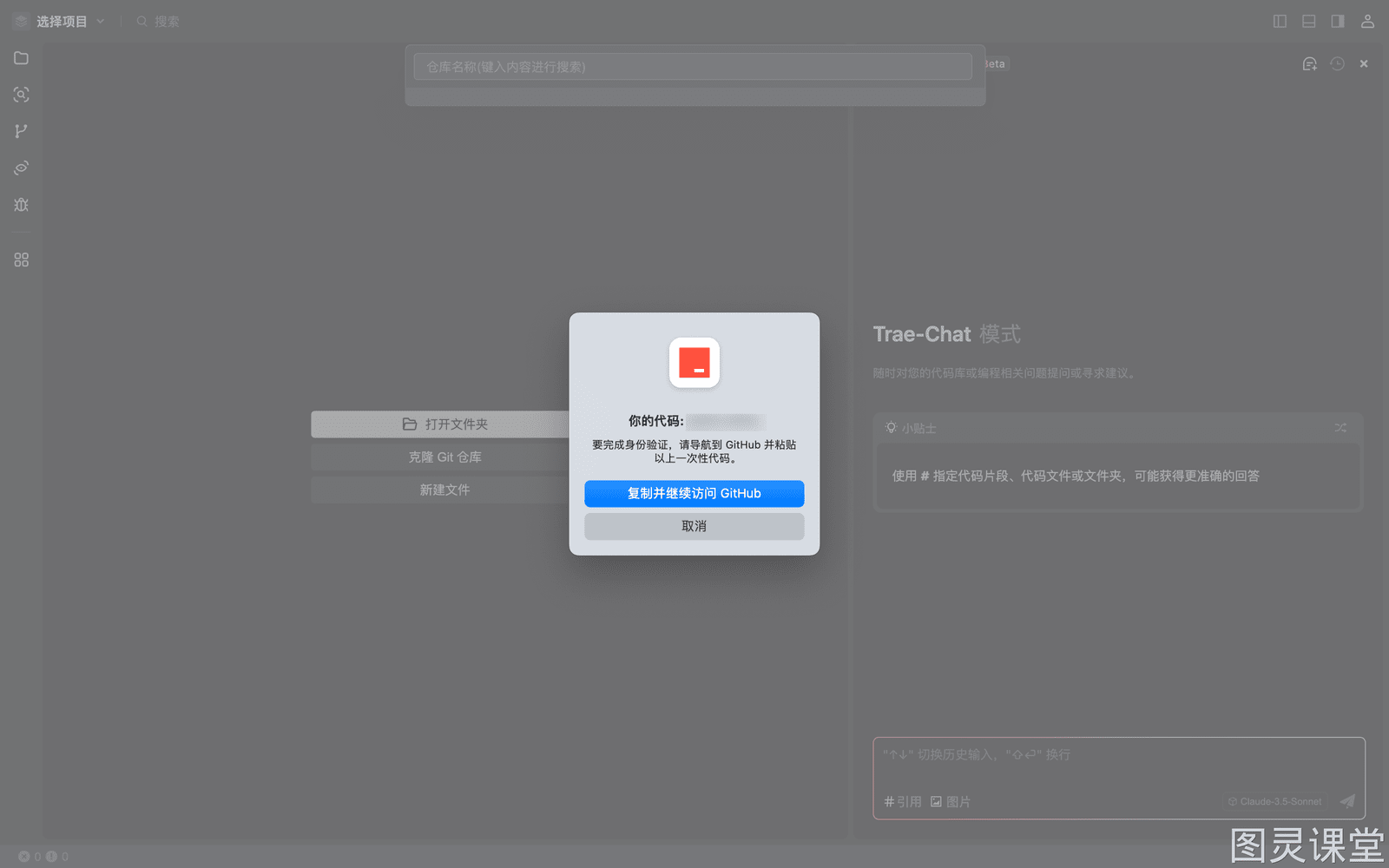
Task: Open the search view icon in the sidebar
Action: [x=22, y=95]
